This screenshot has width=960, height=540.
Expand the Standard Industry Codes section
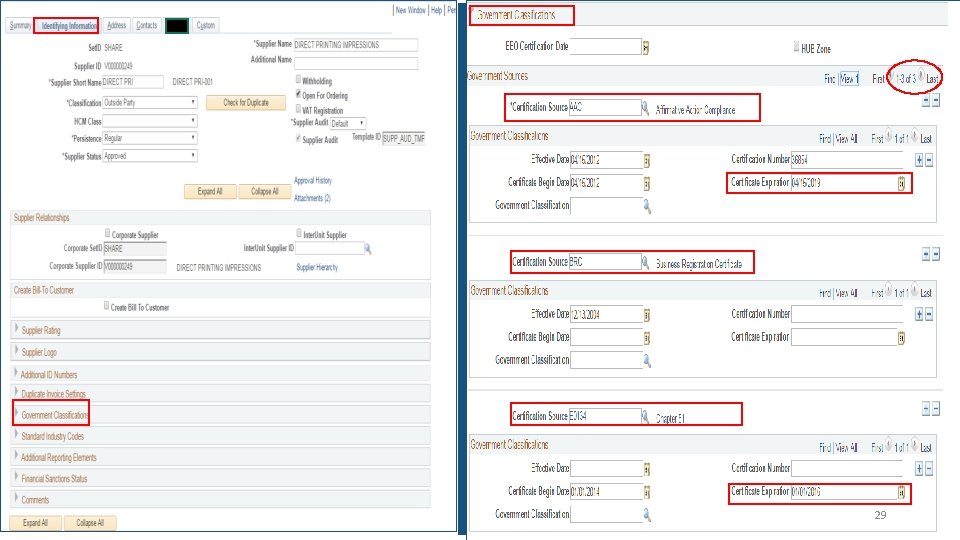[x=17, y=436]
